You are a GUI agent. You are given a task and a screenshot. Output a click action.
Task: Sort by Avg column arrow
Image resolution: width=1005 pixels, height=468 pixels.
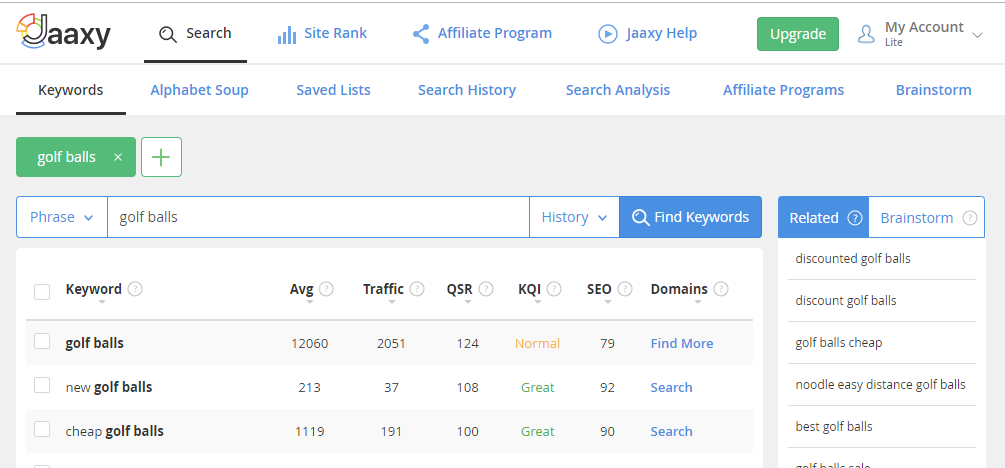(x=310, y=302)
